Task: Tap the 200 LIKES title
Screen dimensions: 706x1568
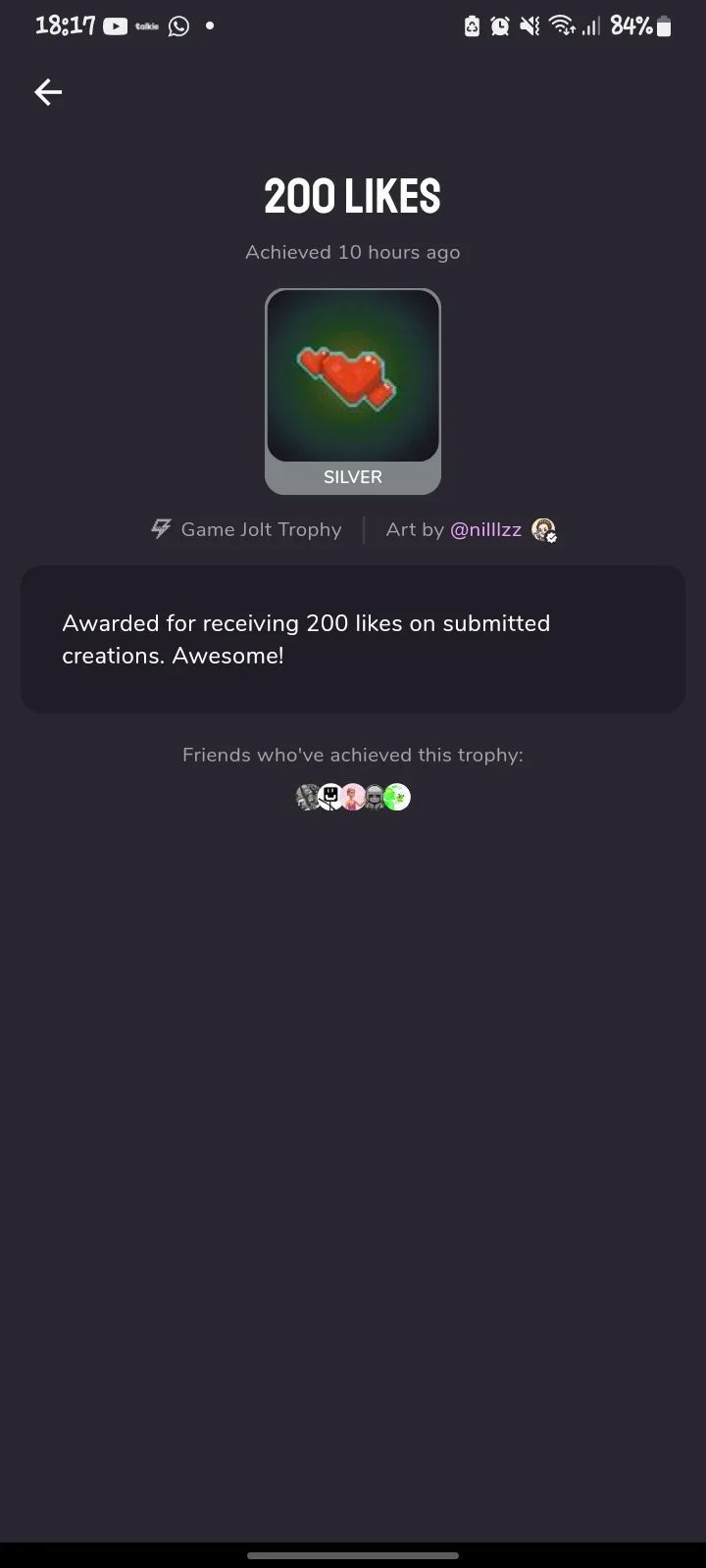Action: tap(353, 197)
